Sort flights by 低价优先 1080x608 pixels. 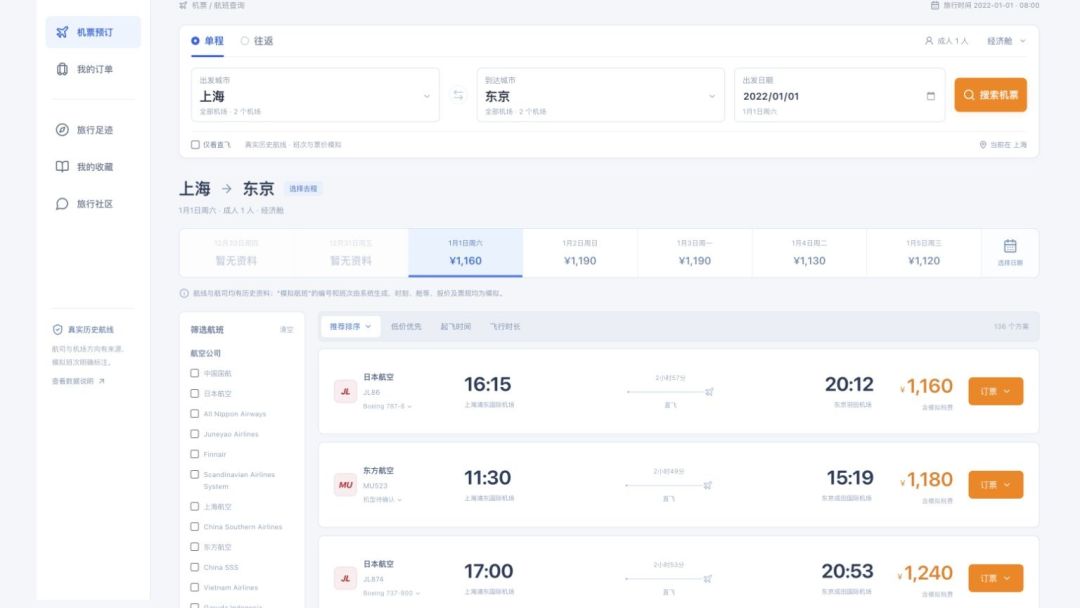point(406,326)
